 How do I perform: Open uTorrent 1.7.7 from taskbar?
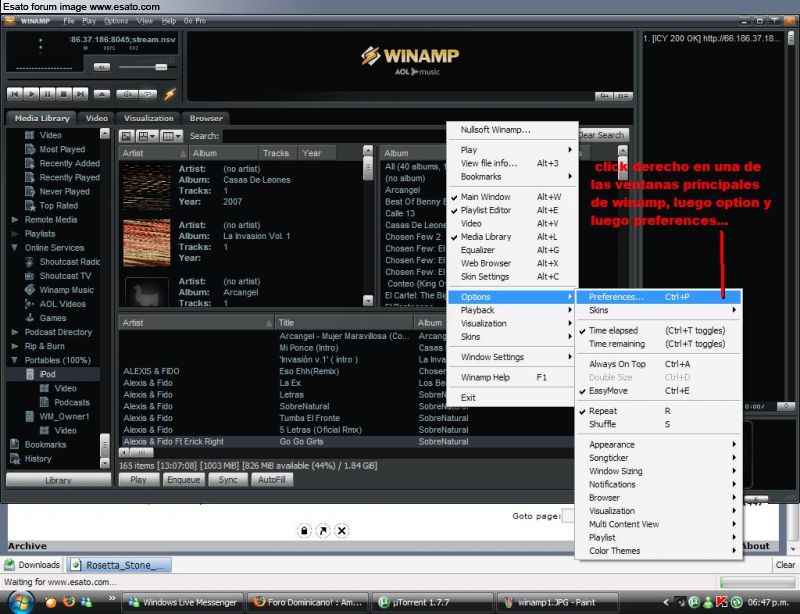click(x=433, y=603)
